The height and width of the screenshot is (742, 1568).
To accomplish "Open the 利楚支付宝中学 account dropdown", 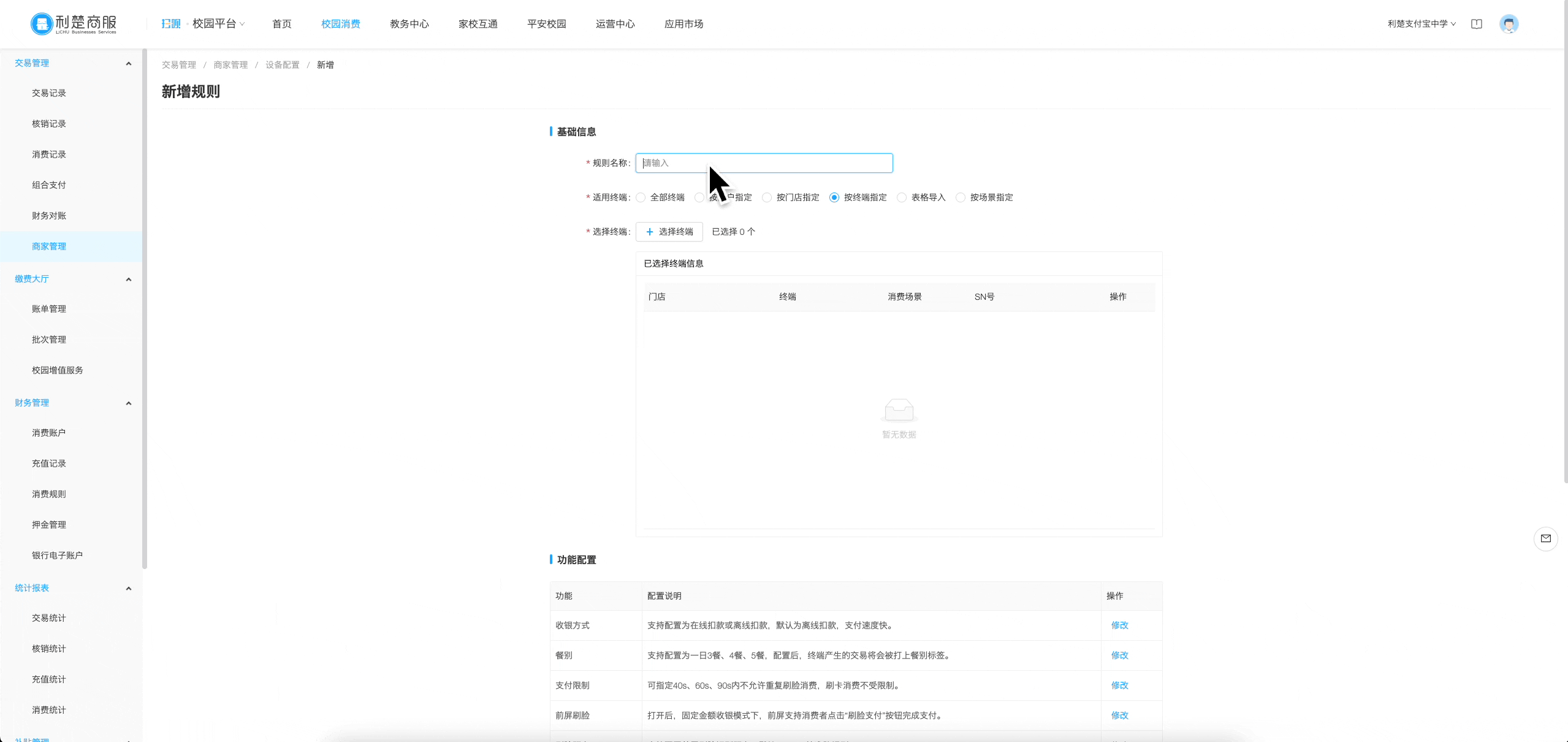I will (x=1421, y=24).
